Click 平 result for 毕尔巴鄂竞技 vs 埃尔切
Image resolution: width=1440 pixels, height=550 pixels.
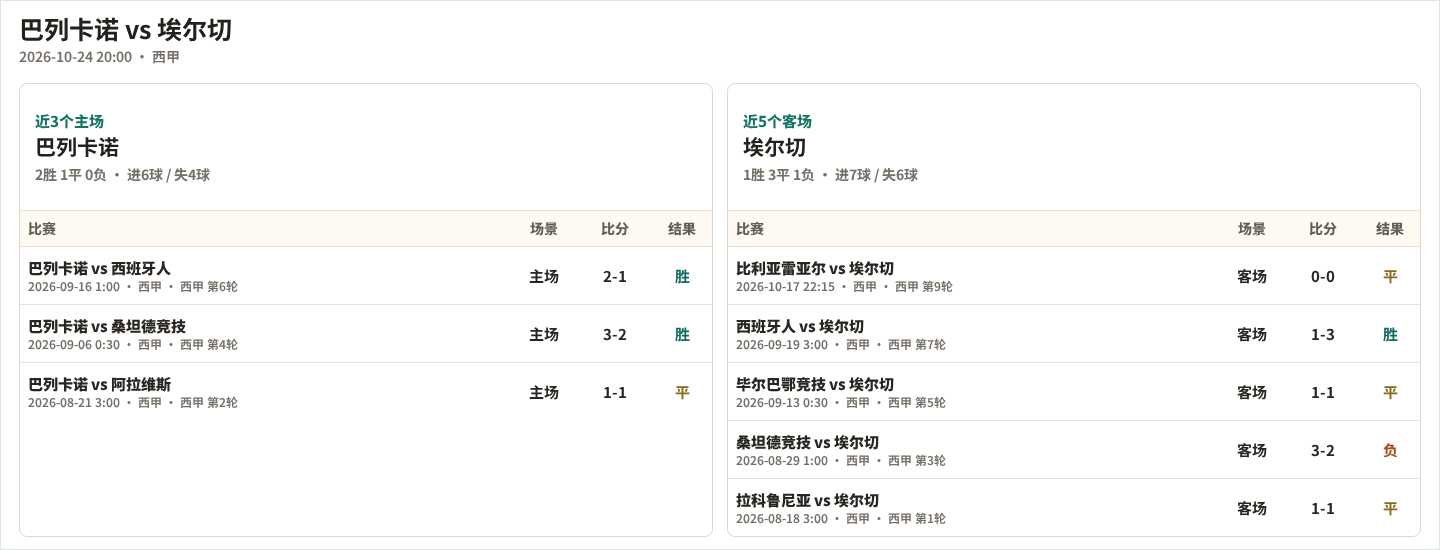pyautogui.click(x=1390, y=392)
